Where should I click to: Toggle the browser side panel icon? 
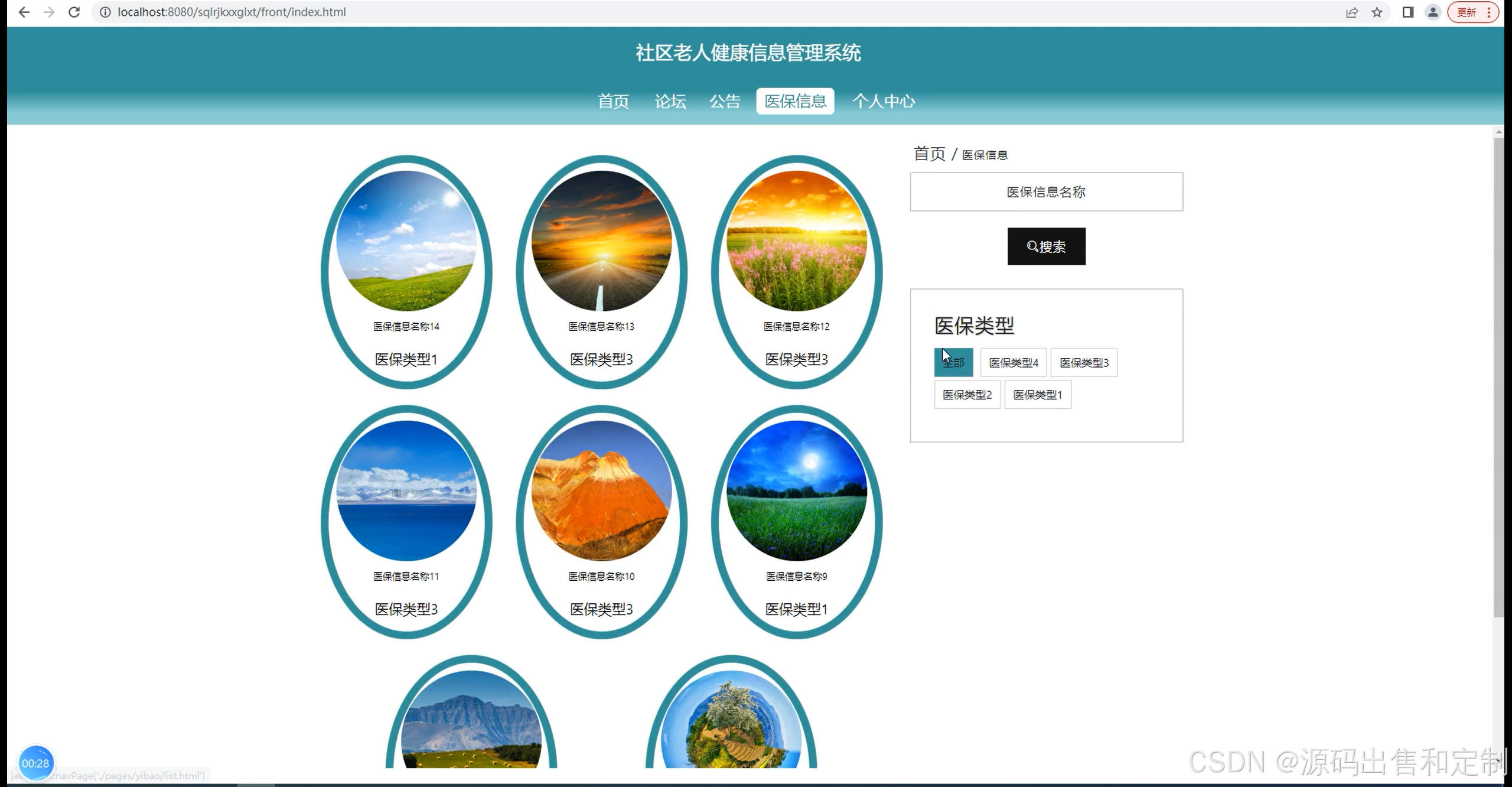coord(1407,12)
